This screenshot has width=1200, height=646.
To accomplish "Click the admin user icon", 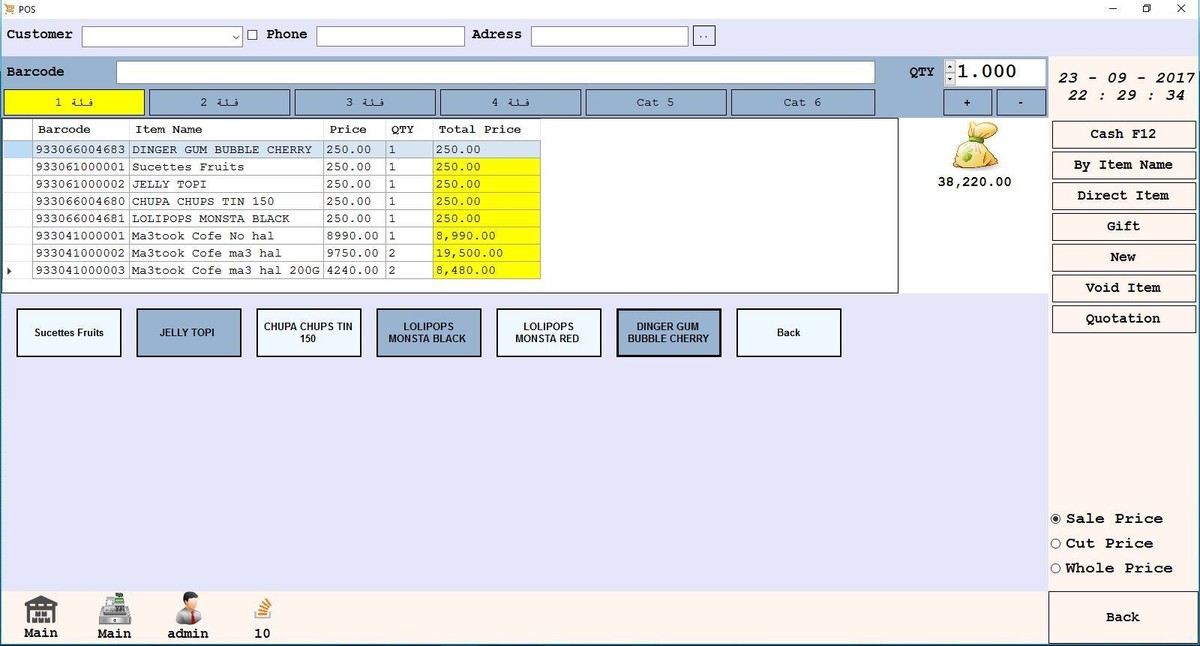I will [x=188, y=609].
